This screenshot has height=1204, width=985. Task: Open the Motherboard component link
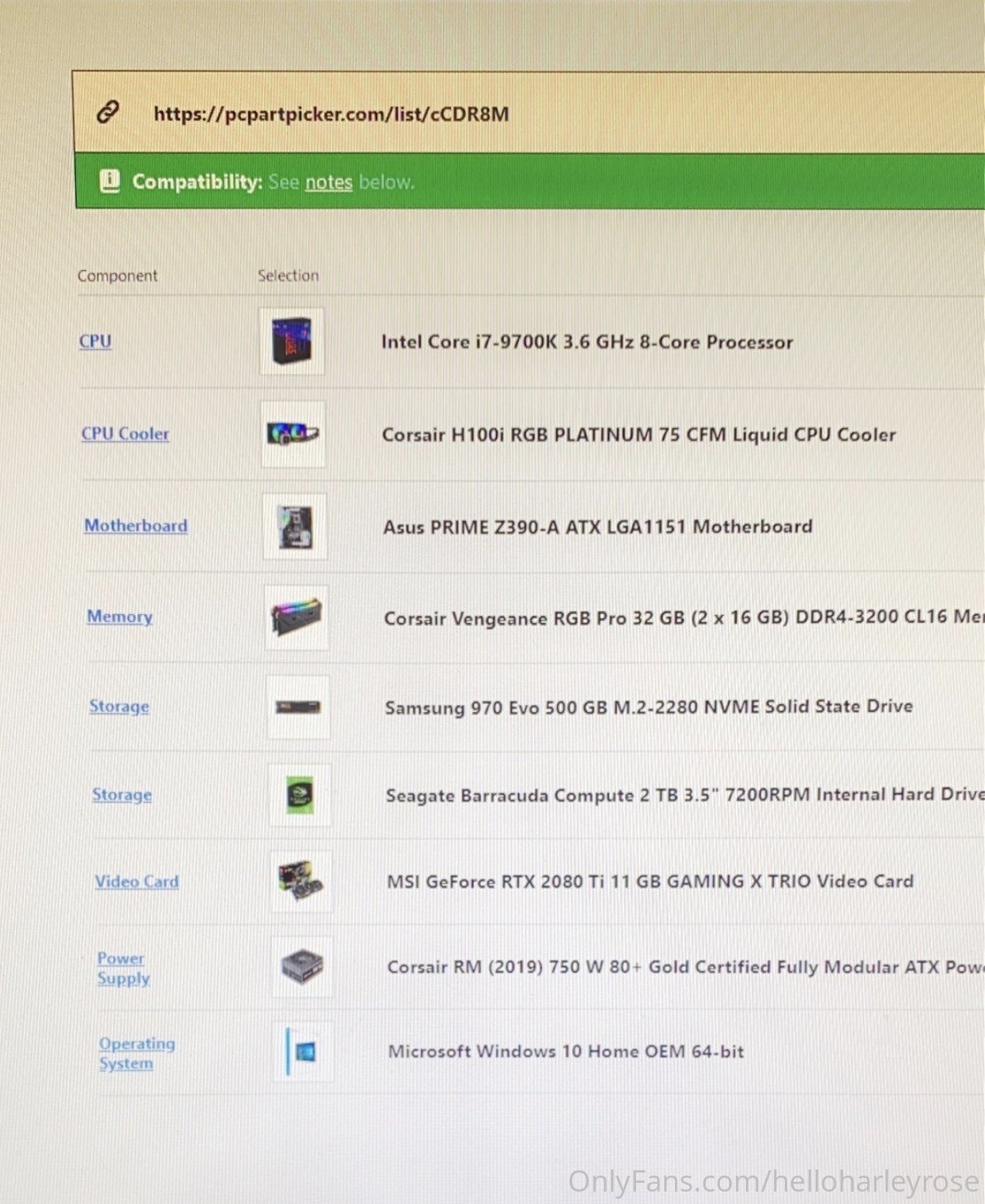point(136,525)
